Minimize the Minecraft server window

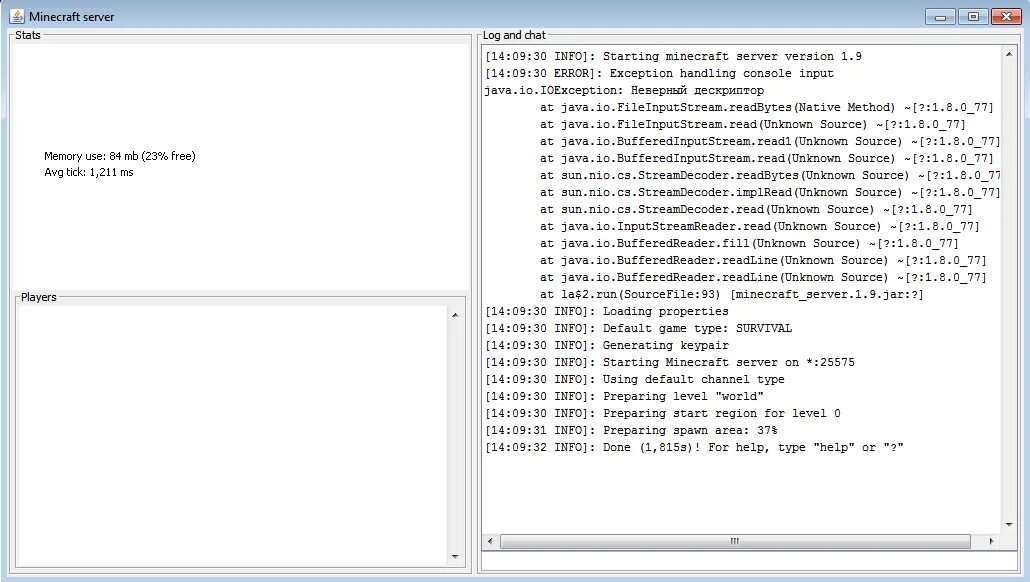click(940, 16)
